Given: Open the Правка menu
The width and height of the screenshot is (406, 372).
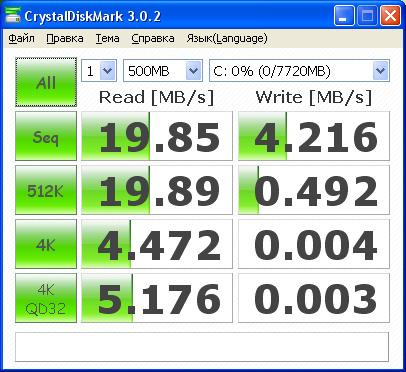Looking at the screenshot, I should point(65,38).
